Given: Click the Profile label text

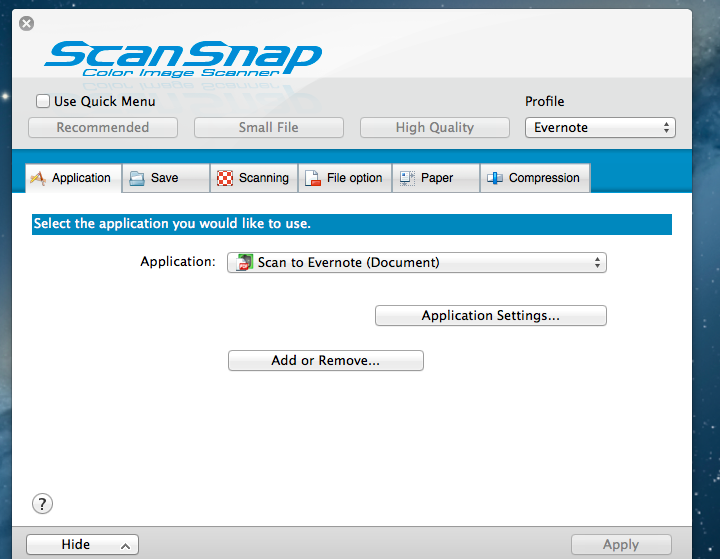Looking at the screenshot, I should pos(545,101).
